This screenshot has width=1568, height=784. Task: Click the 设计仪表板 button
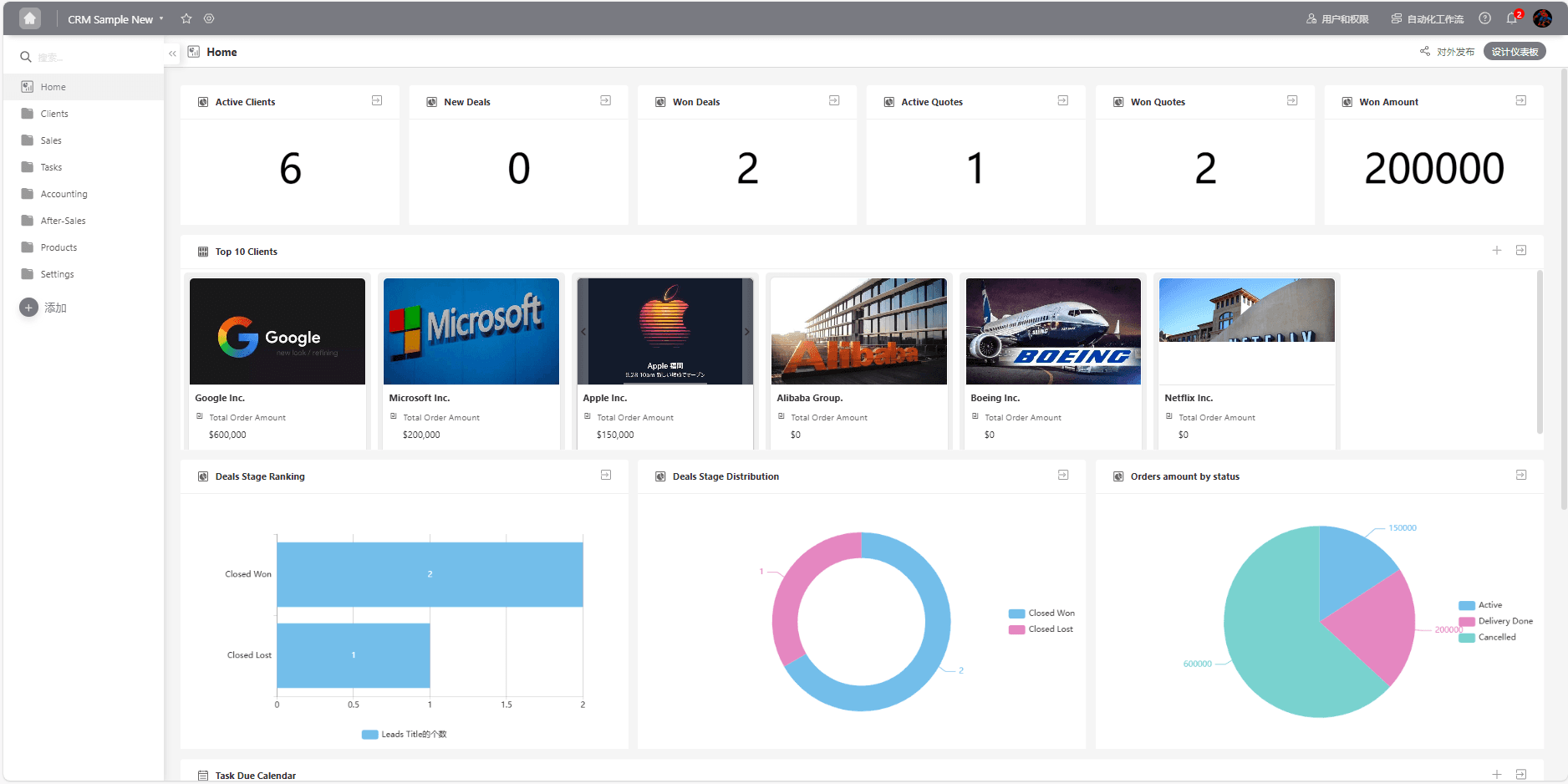click(x=1515, y=52)
